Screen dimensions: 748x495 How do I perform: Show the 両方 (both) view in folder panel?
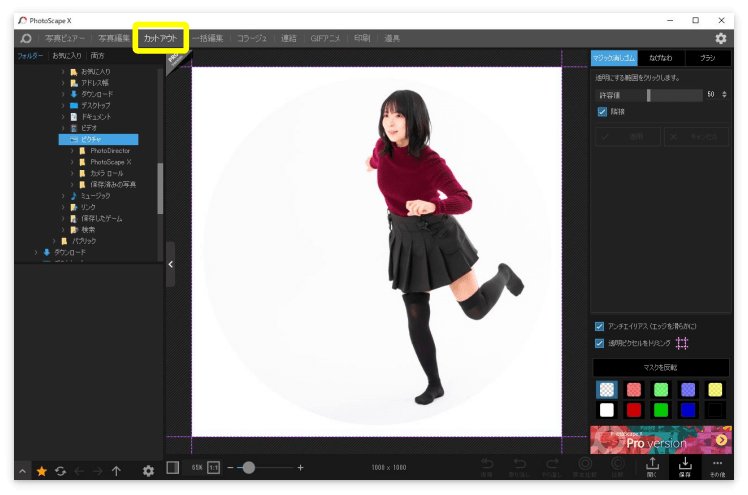pos(97,56)
